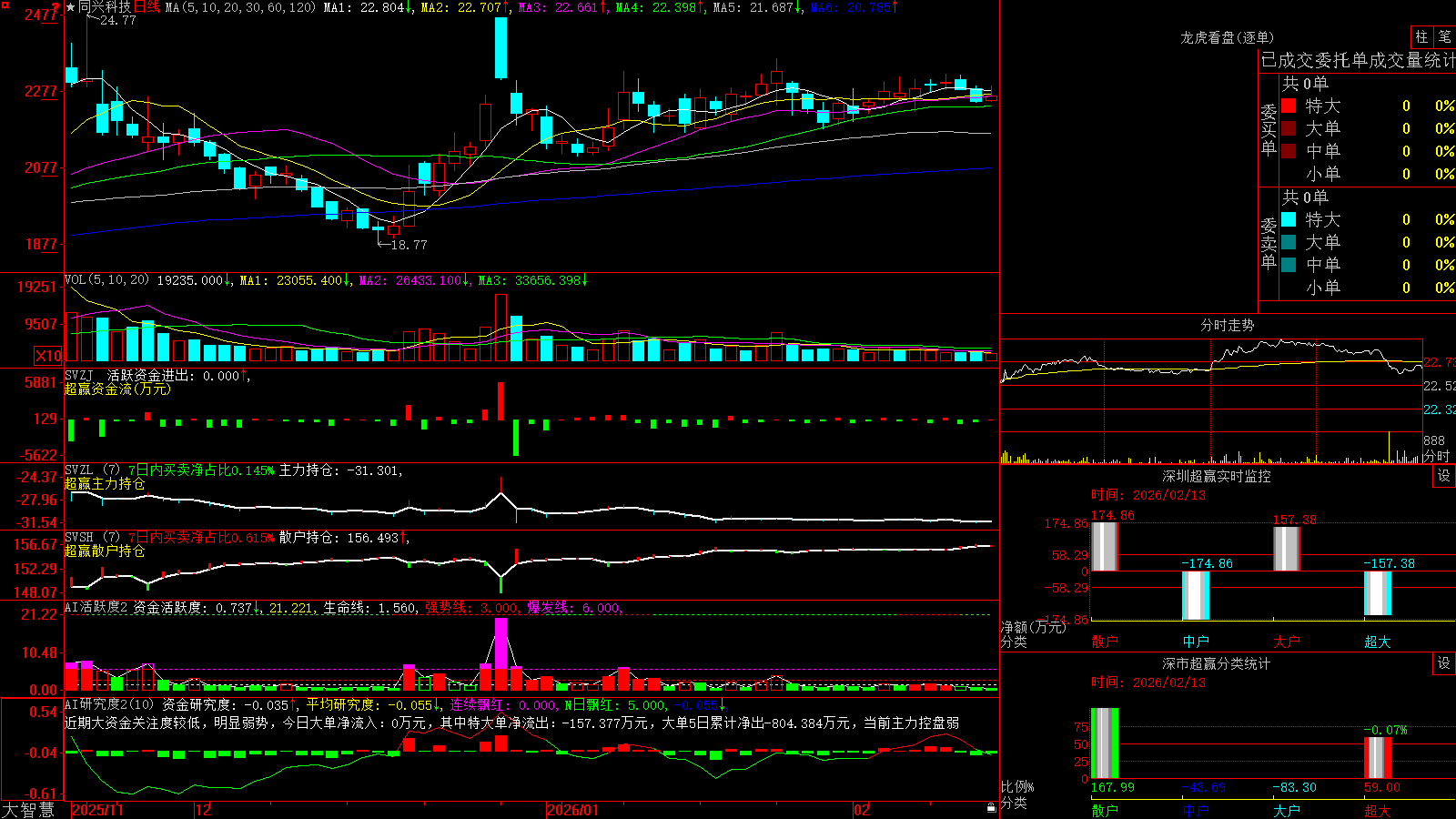
Task: Click the 笔 tick-view button
Action: [1444, 36]
